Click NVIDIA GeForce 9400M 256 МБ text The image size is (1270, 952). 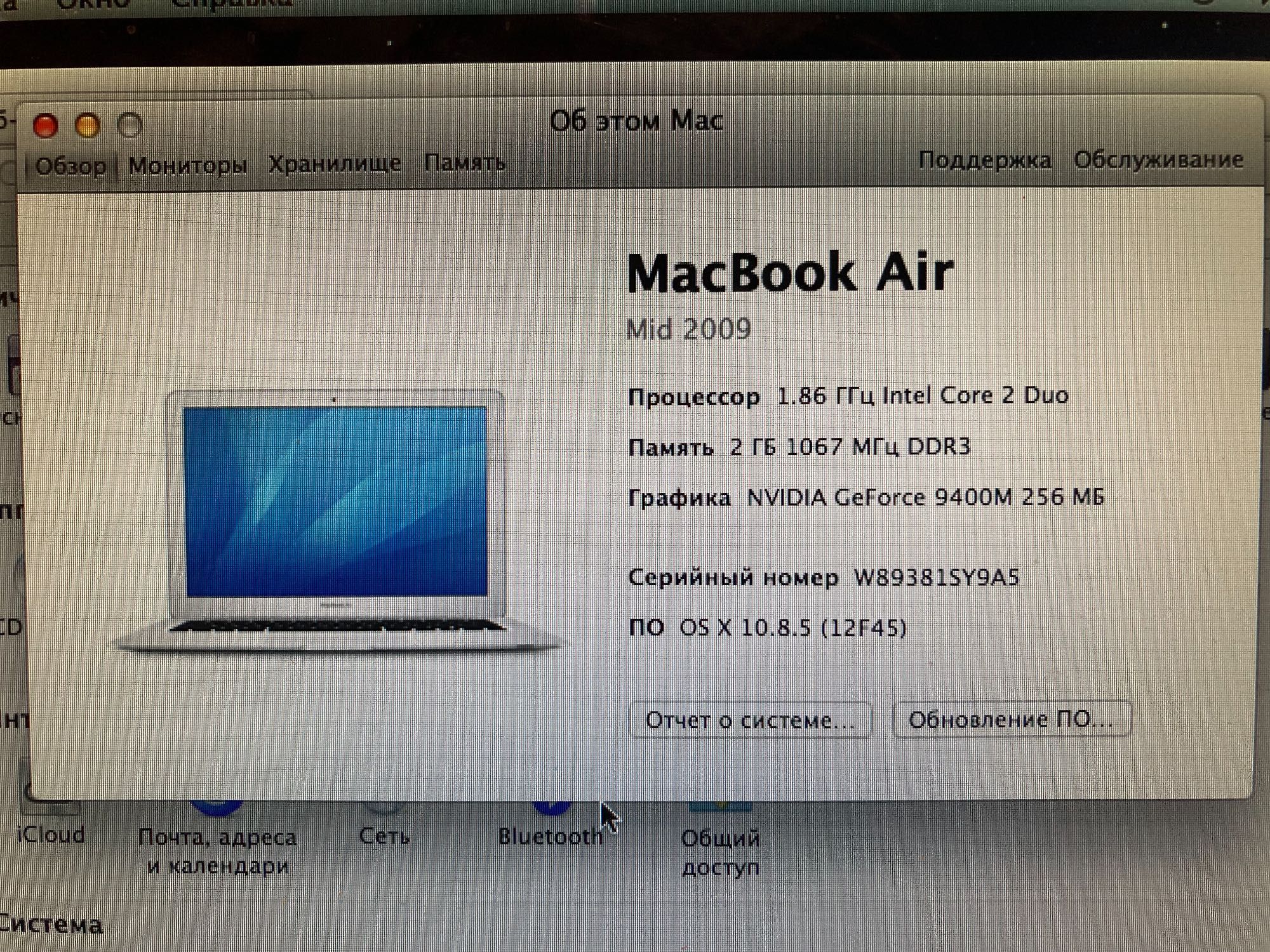[x=926, y=497]
